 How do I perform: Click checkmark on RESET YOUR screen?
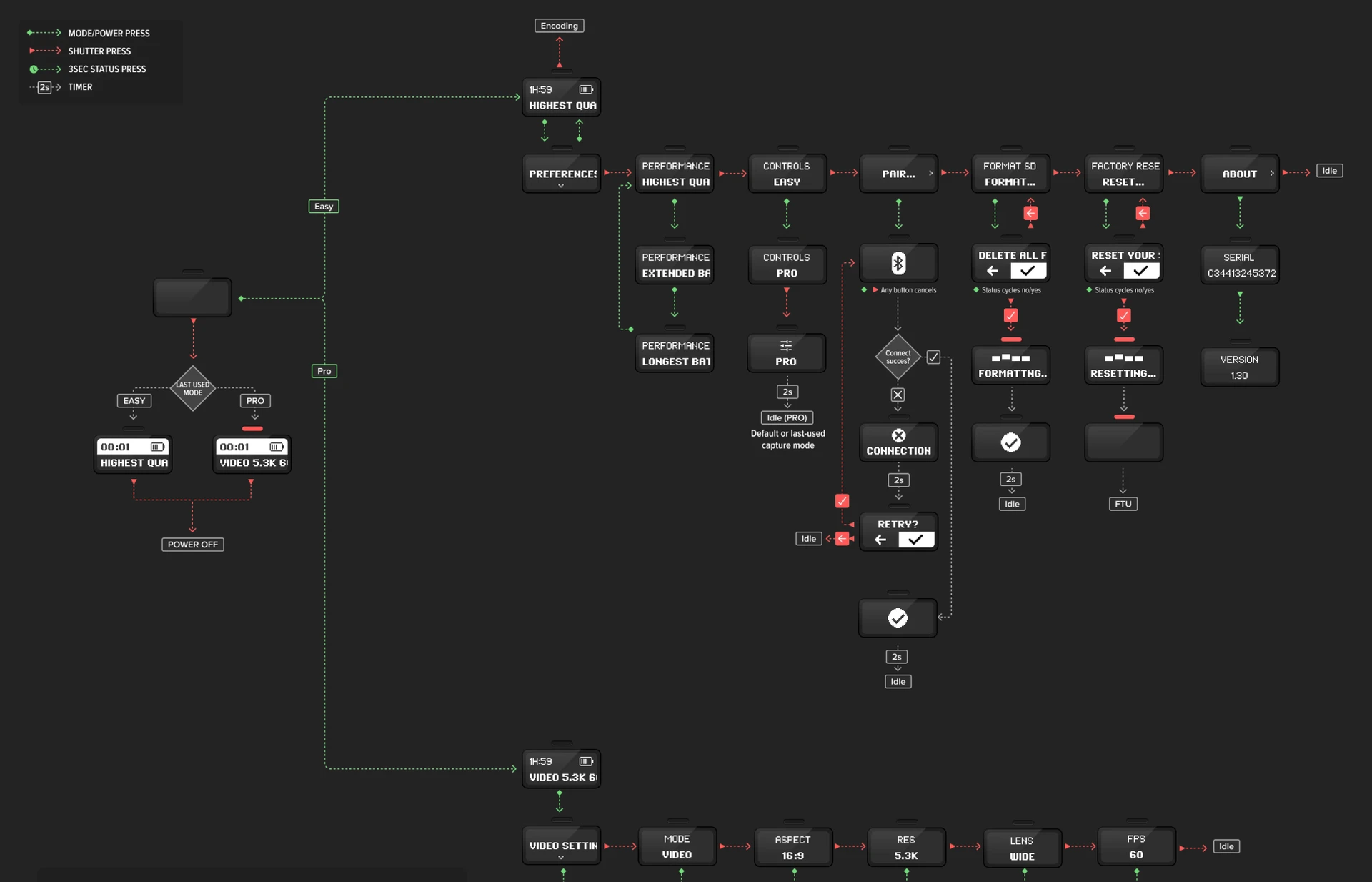(1141, 271)
